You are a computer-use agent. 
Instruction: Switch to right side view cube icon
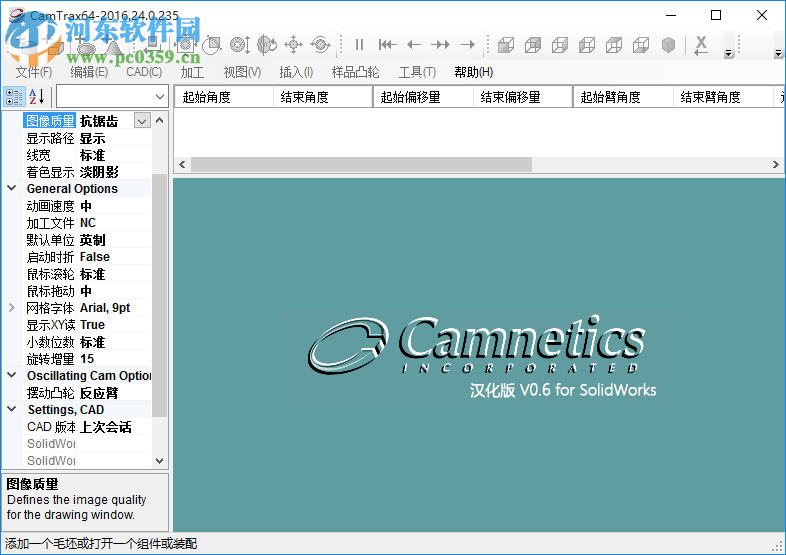560,45
